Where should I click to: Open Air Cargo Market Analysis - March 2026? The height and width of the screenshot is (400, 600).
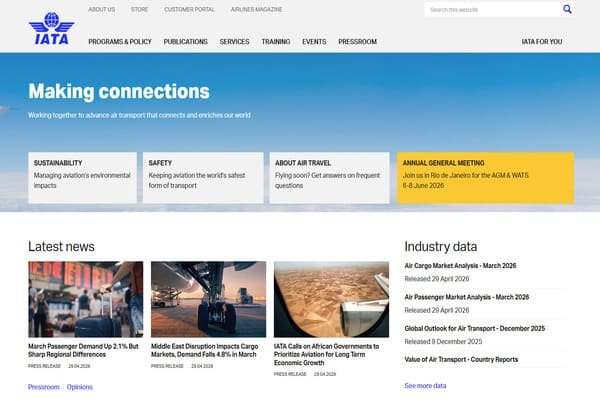[x=460, y=265]
